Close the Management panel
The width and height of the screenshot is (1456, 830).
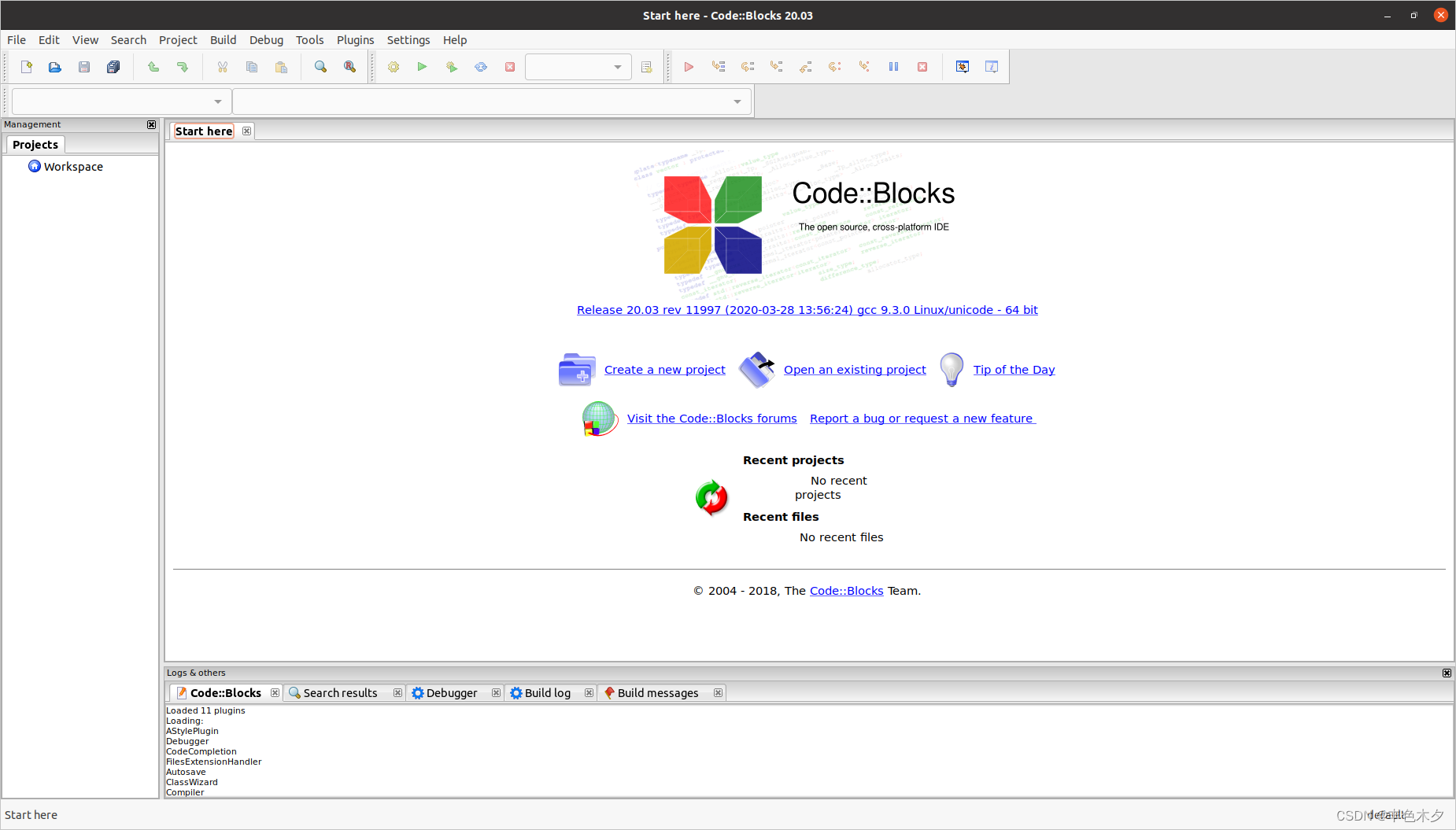pyautogui.click(x=151, y=125)
